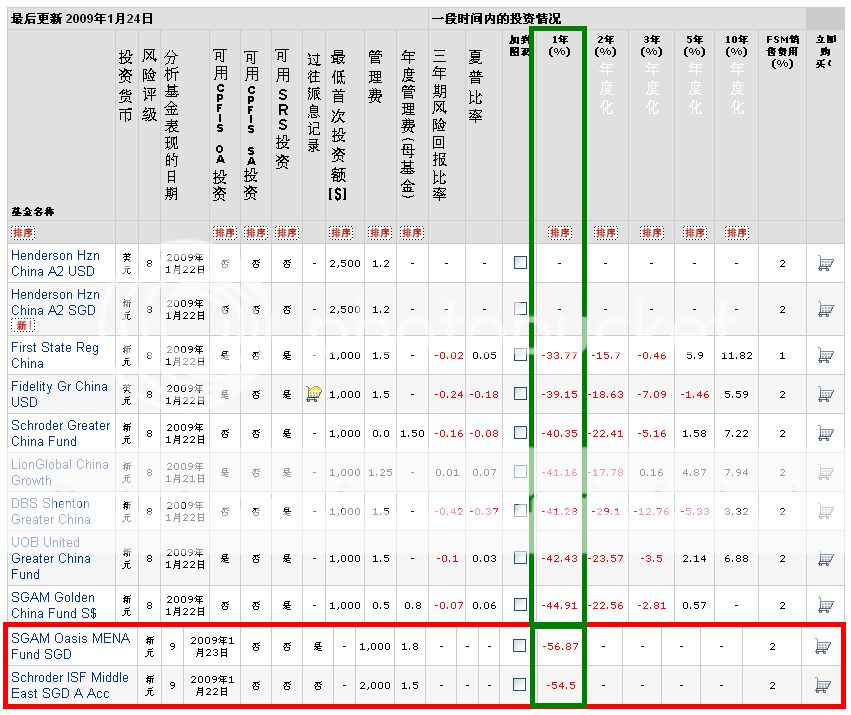The image size is (851, 715).
Task: Add Fidelity Gr China USD to cart
Action: (x=825, y=394)
